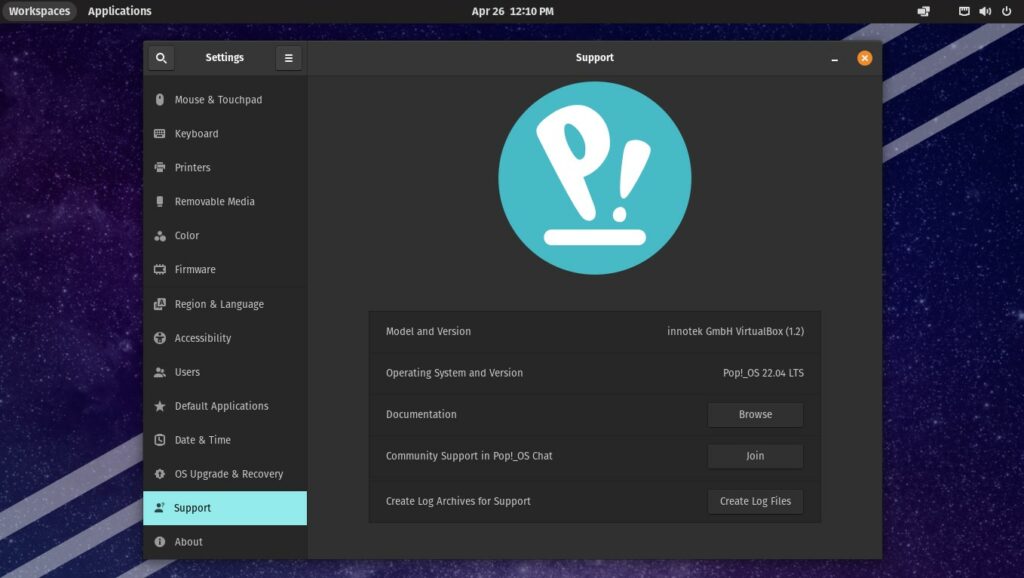1024x578 pixels.
Task: Switch to OS Upgrade & Recovery
Action: point(228,474)
